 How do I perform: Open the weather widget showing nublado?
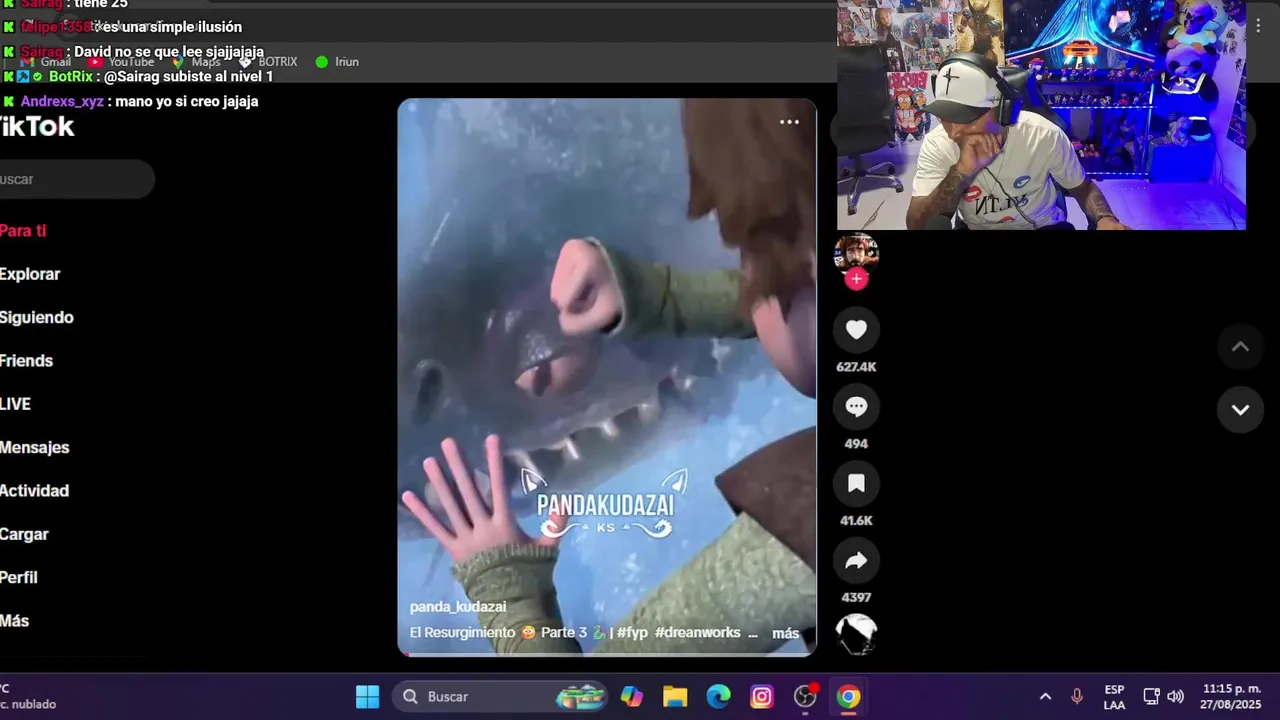point(28,696)
